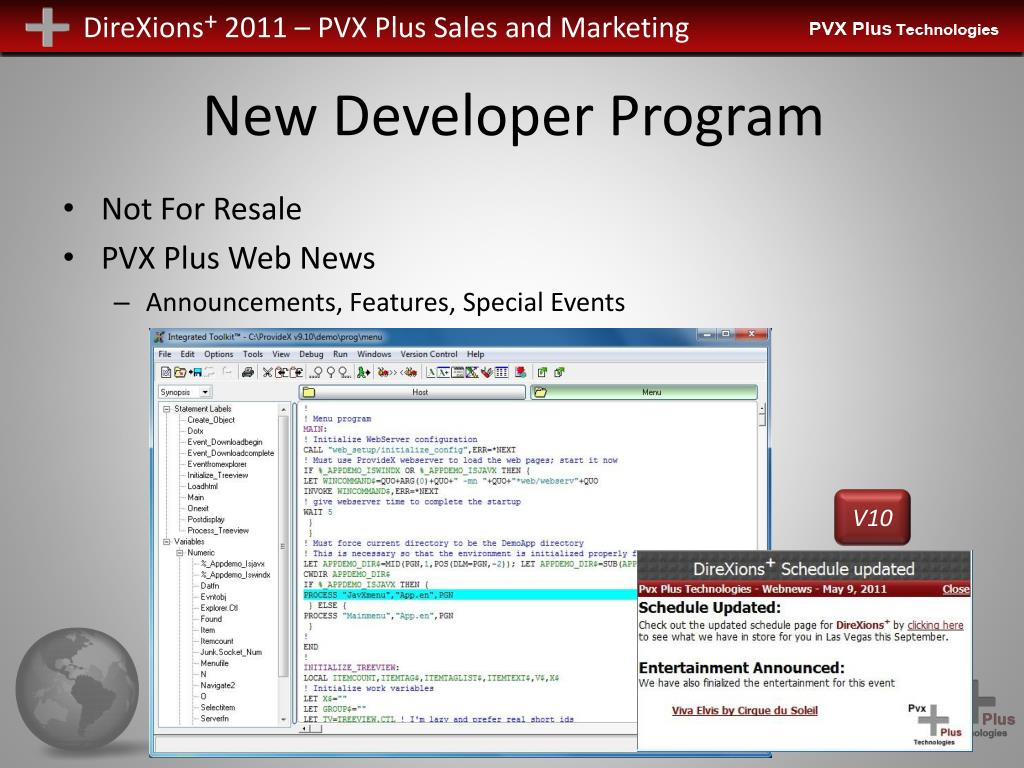Viewport: 1024px width, 768px height.
Task: Open the Help menu
Action: (x=475, y=354)
